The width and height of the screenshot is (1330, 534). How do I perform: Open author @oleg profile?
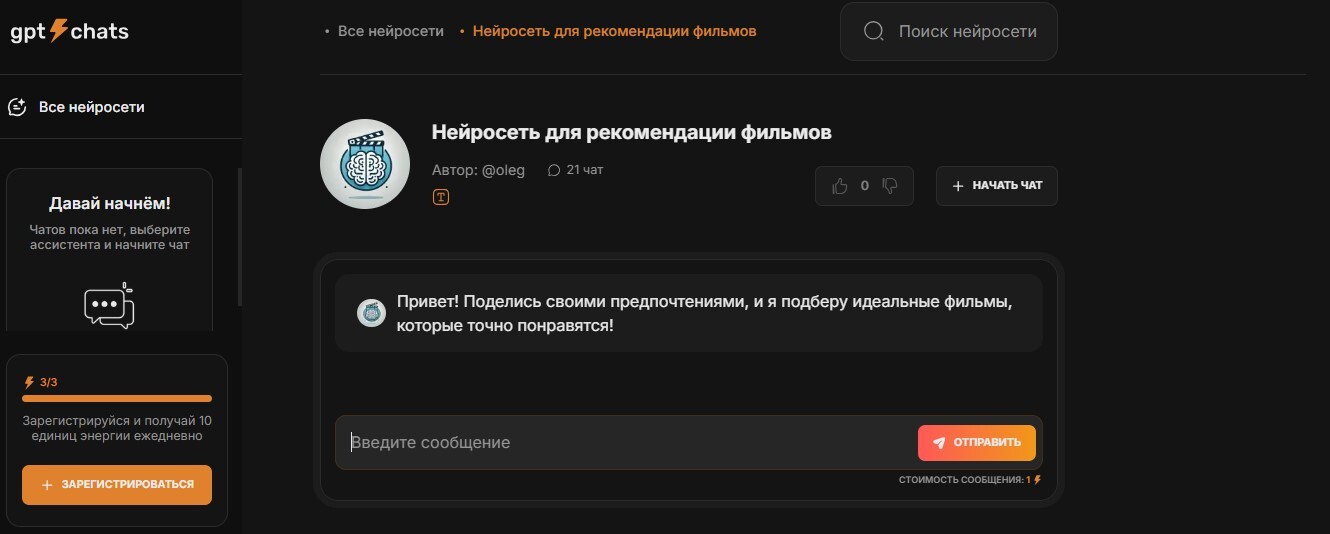coord(478,170)
